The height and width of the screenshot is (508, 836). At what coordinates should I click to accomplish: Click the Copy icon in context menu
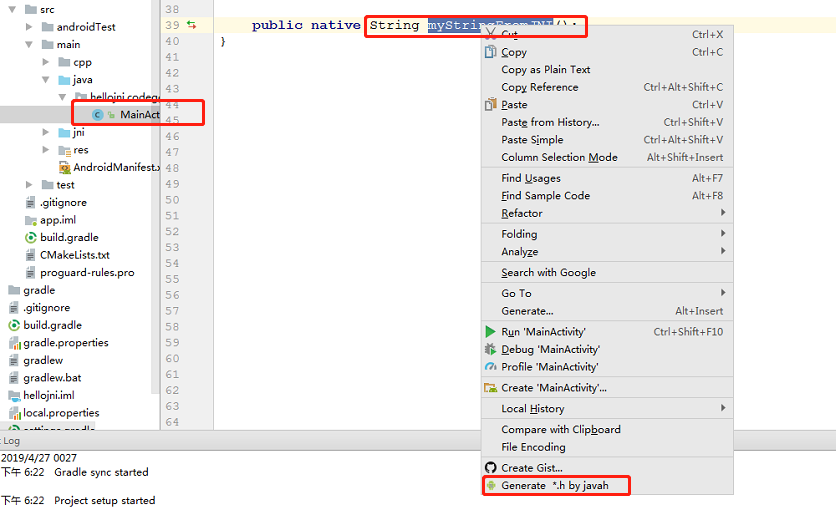pos(490,52)
